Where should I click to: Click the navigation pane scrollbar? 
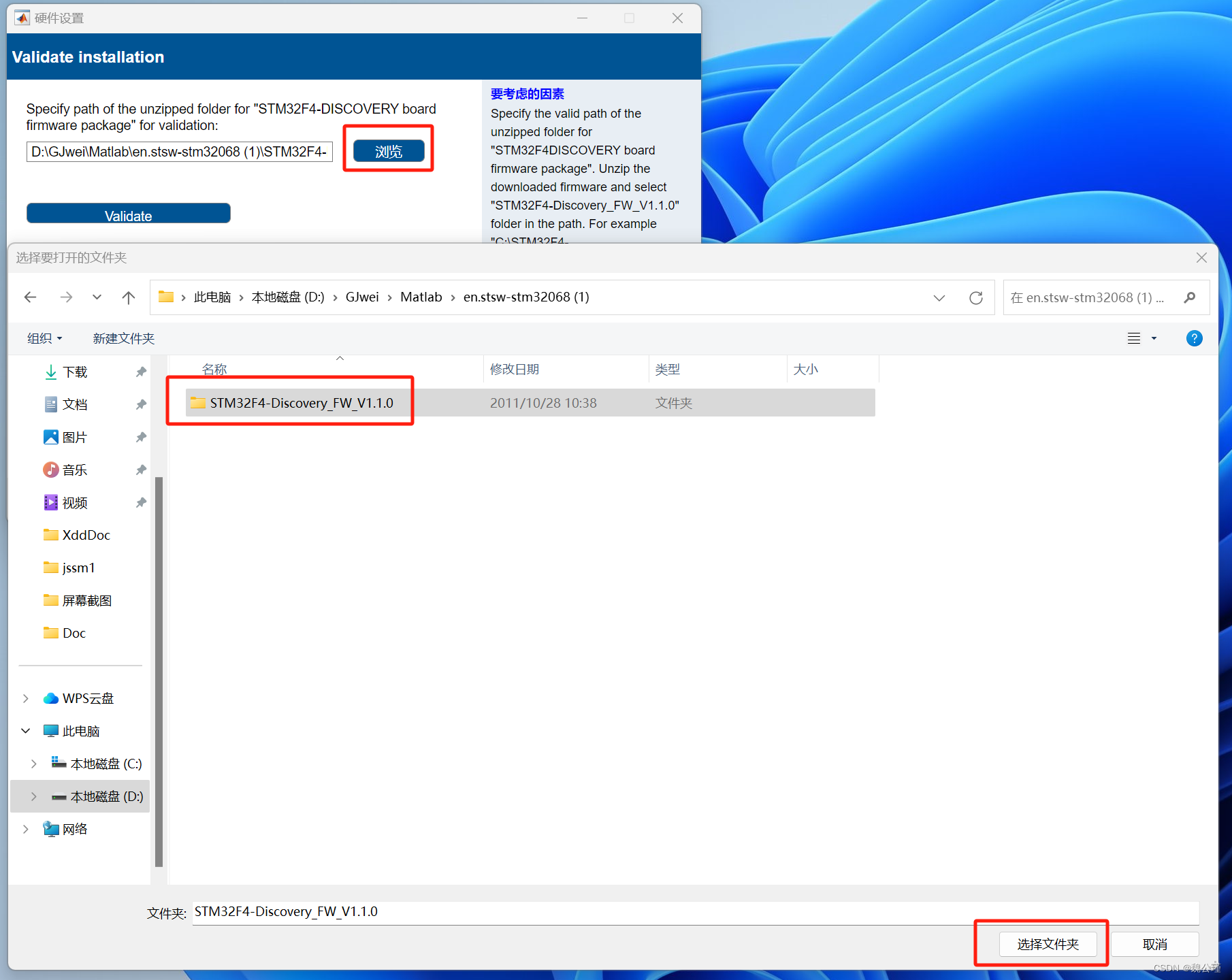pyautogui.click(x=159, y=671)
